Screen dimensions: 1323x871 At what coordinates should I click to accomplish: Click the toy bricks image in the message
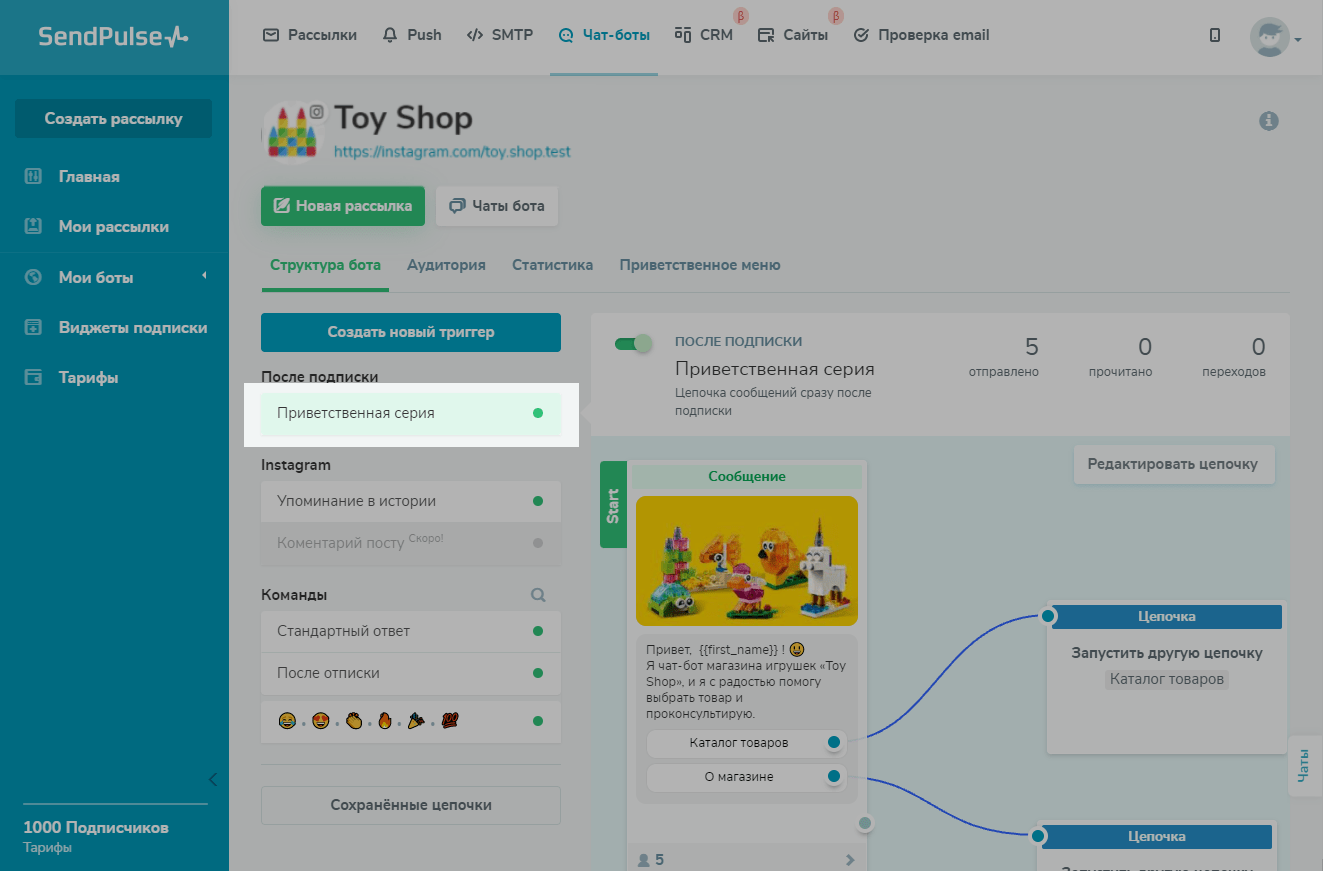[x=747, y=561]
